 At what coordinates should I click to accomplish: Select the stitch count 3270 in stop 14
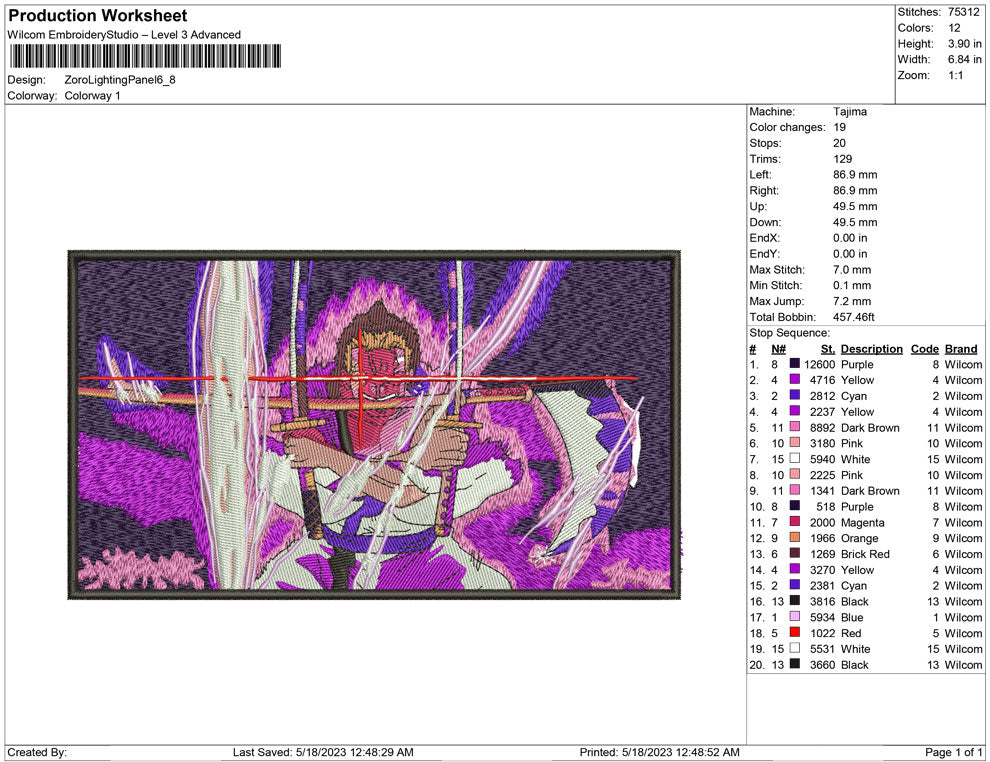823,570
